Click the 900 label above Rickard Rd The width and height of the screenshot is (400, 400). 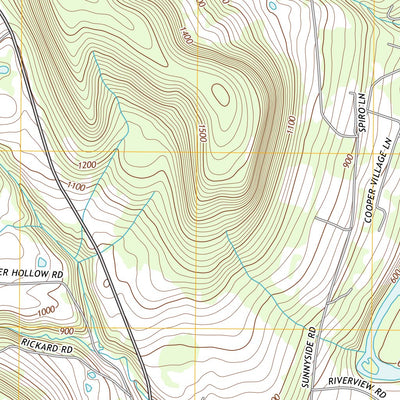pyautogui.click(x=67, y=331)
